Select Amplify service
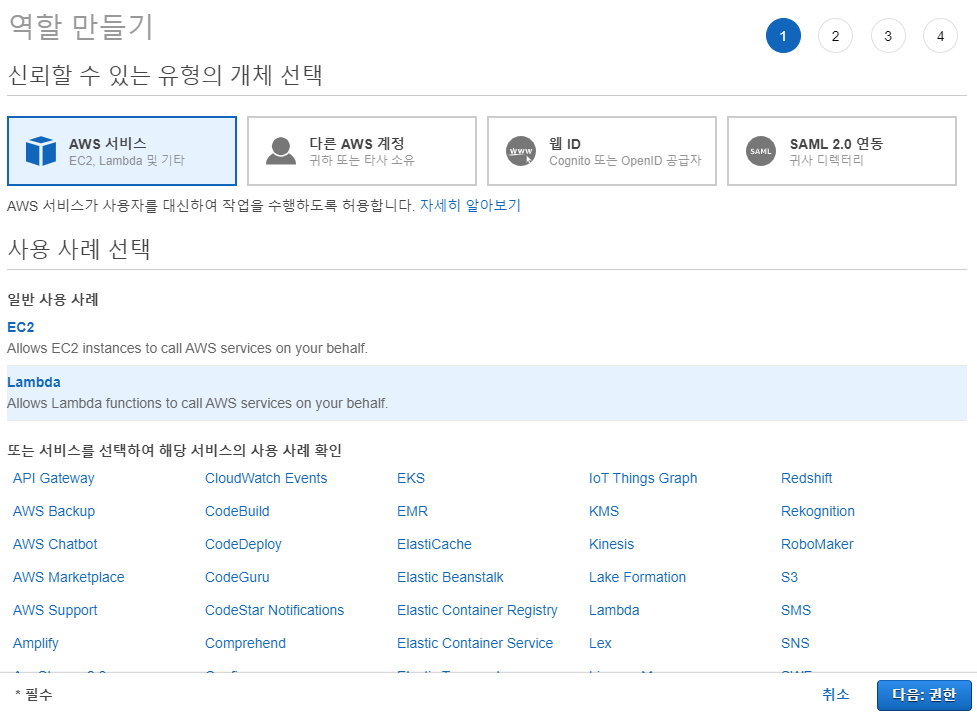This screenshot has width=977, height=713. point(36,643)
